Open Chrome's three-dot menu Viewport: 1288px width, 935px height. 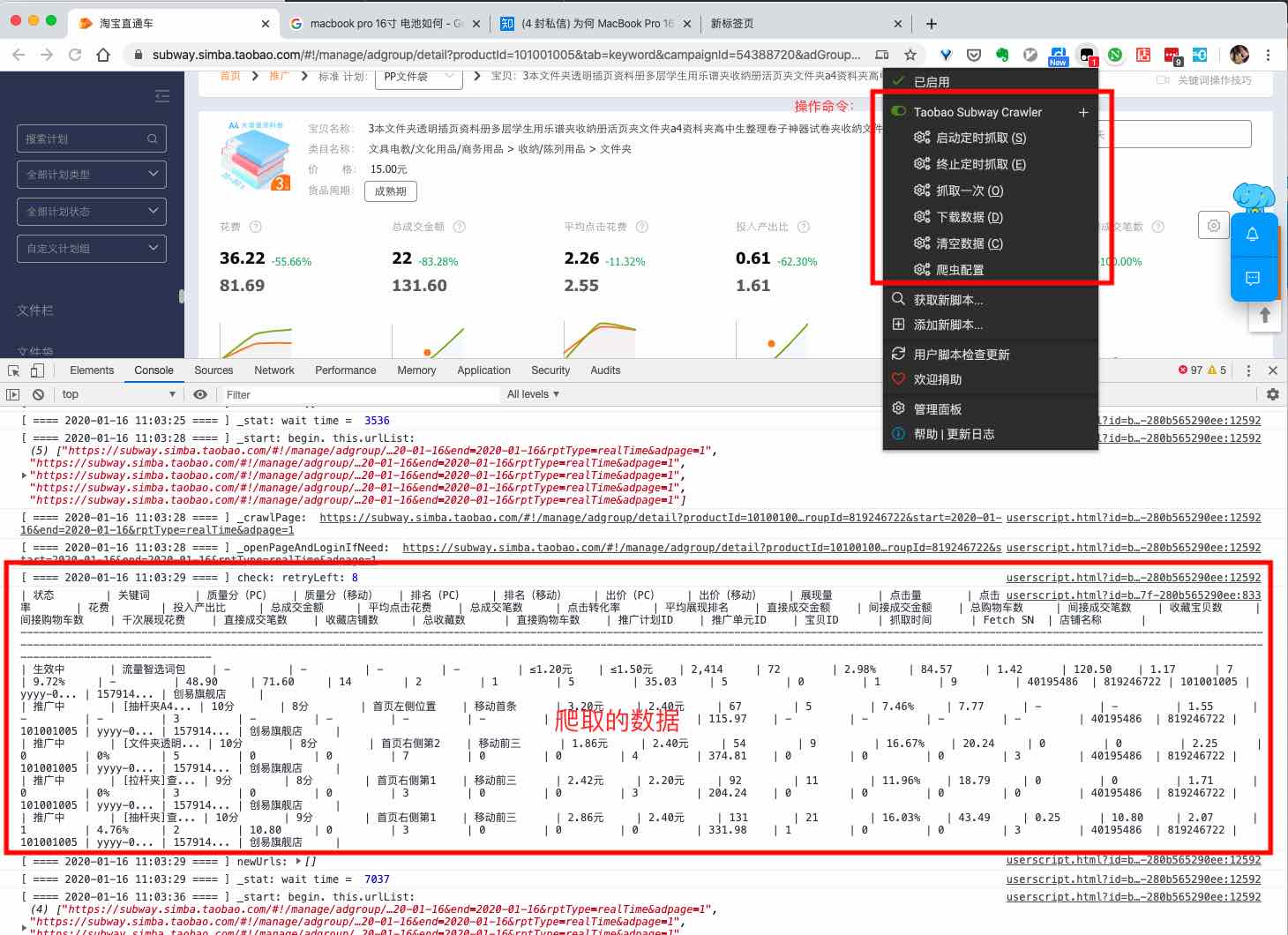1268,55
